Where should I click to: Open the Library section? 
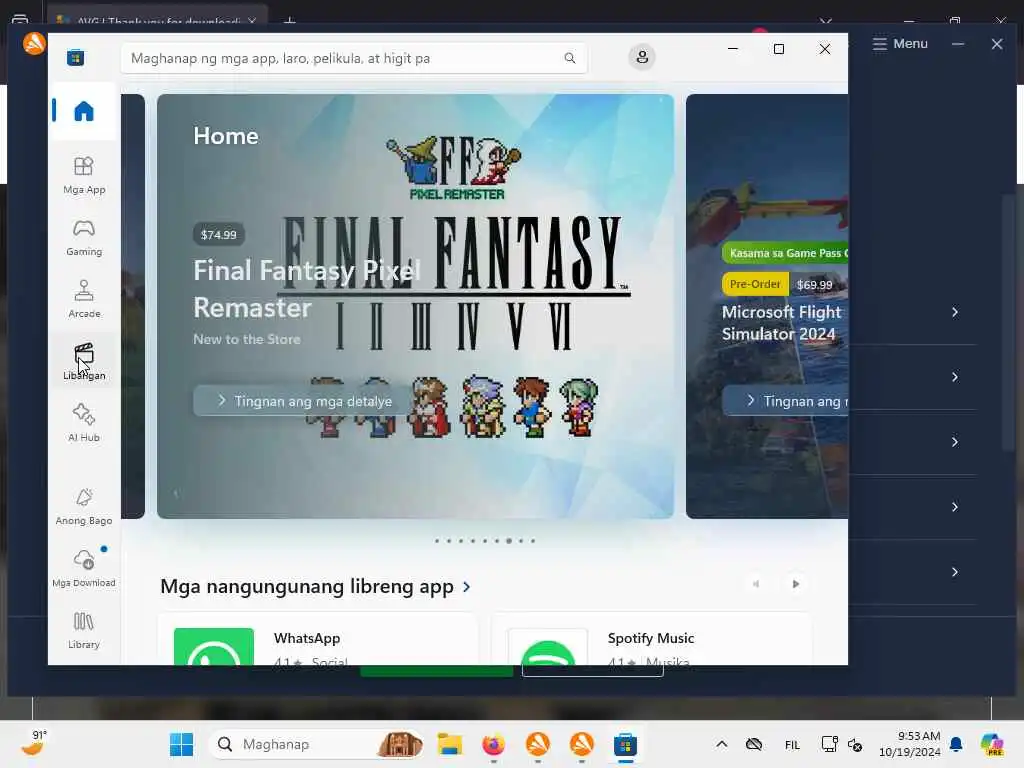point(84,630)
